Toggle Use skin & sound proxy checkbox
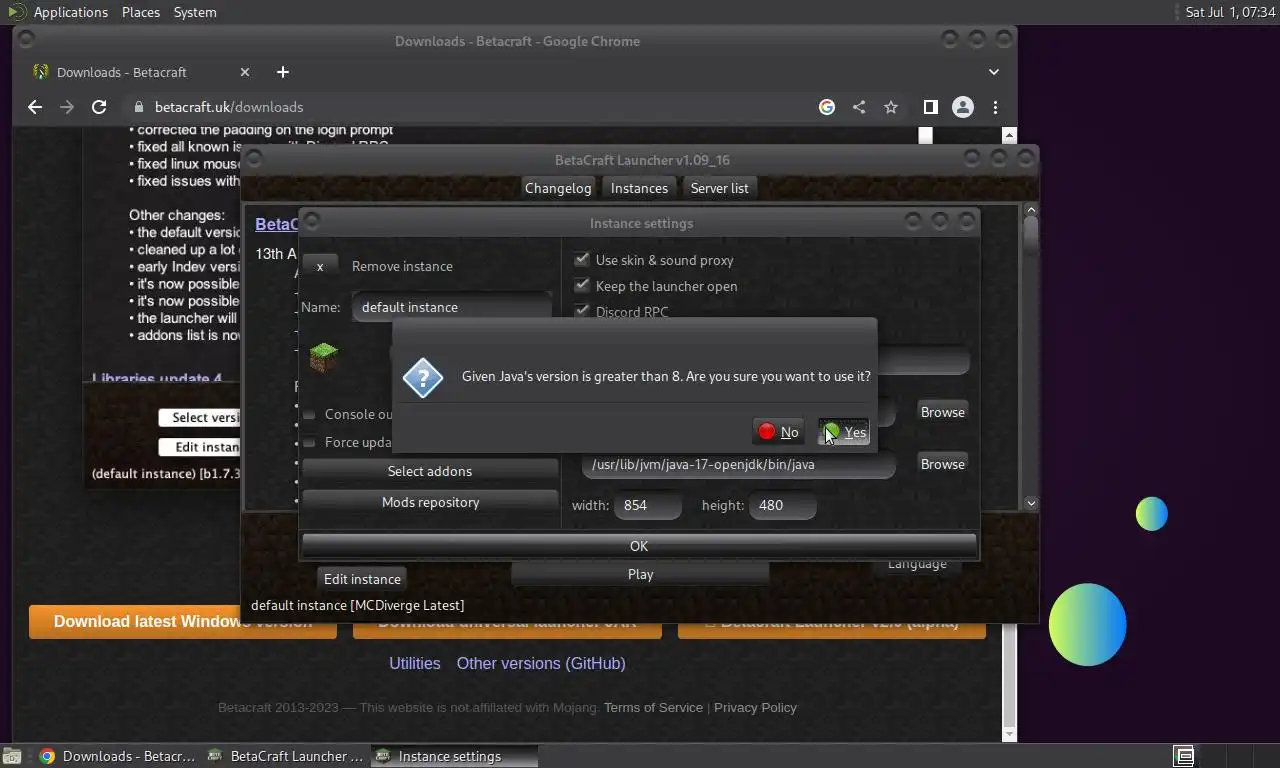 581,259
